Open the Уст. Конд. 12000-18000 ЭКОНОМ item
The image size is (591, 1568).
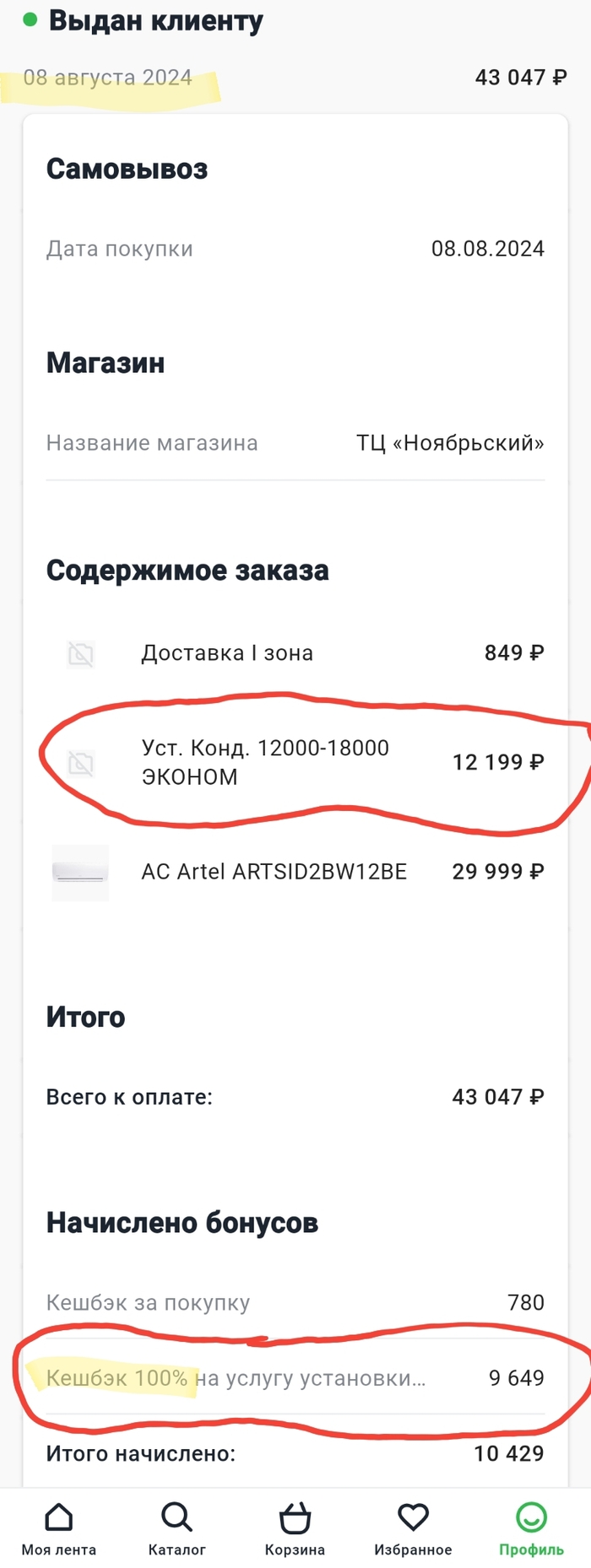click(265, 762)
